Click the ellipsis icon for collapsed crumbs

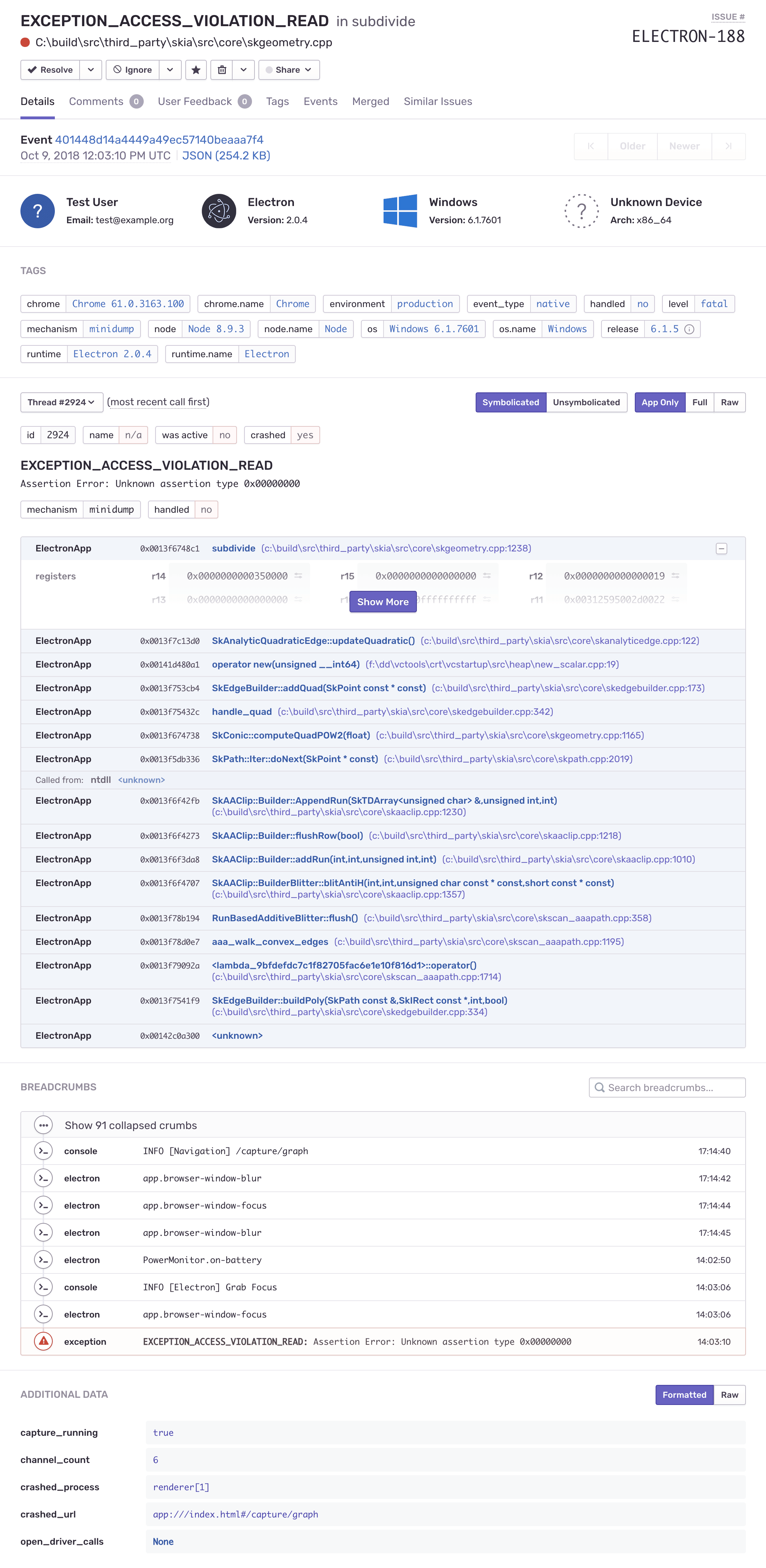(x=43, y=1125)
